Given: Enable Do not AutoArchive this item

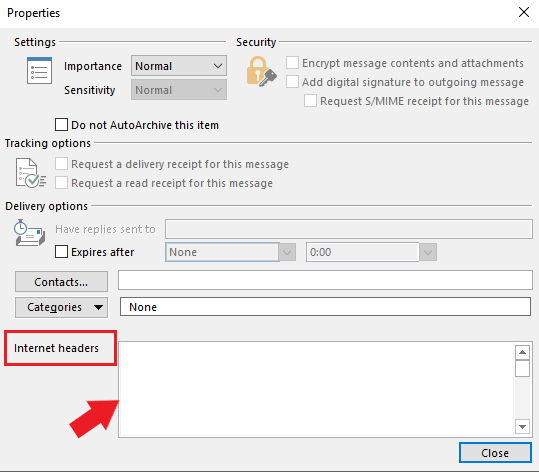Looking at the screenshot, I should (62, 125).
